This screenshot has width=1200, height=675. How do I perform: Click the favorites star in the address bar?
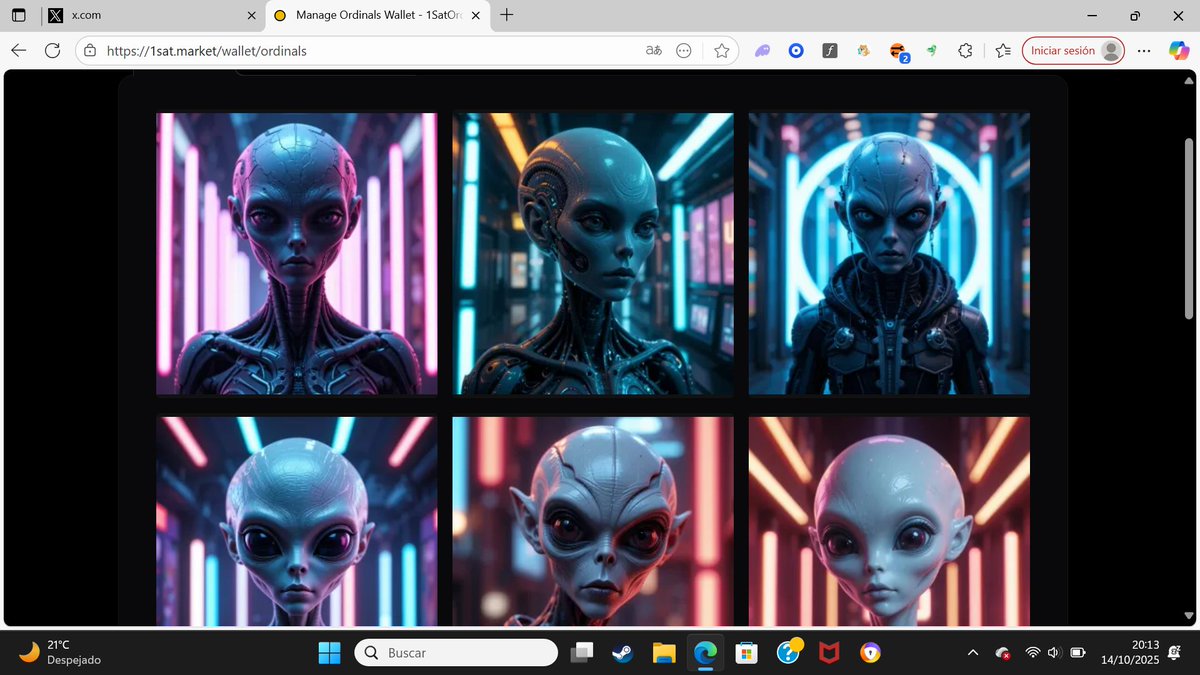pos(721,50)
